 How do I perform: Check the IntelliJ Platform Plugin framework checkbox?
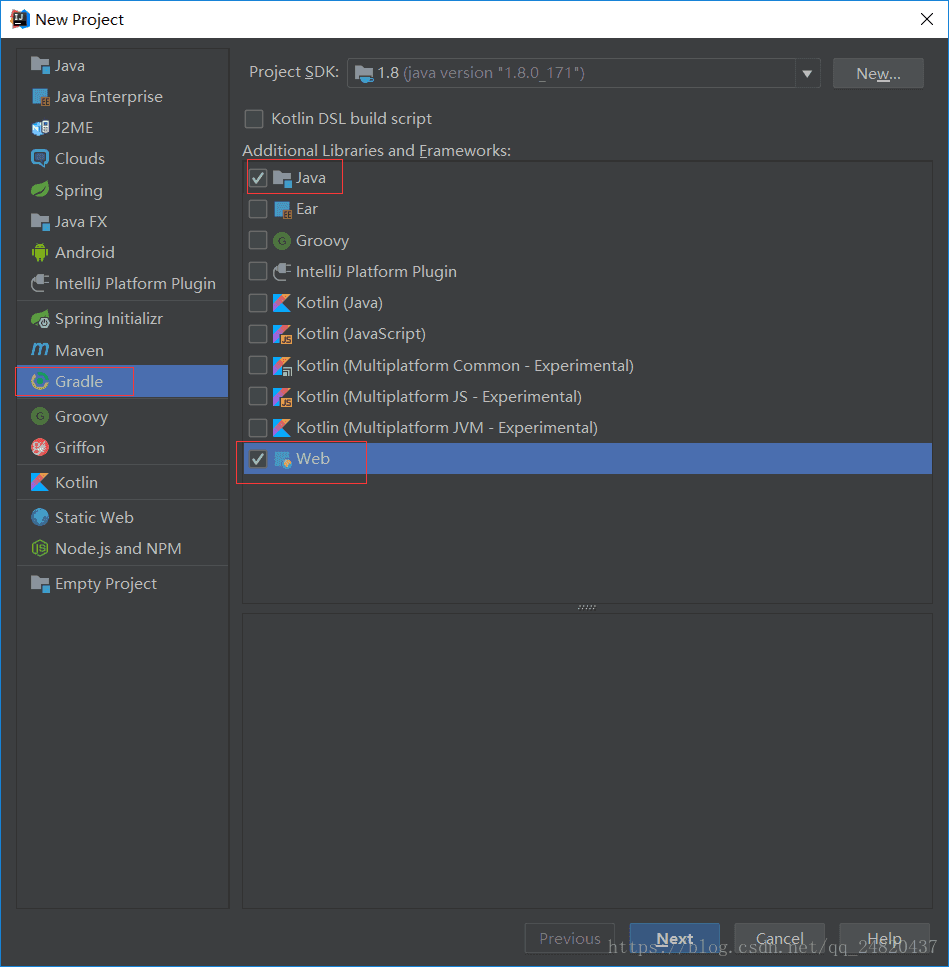point(258,271)
